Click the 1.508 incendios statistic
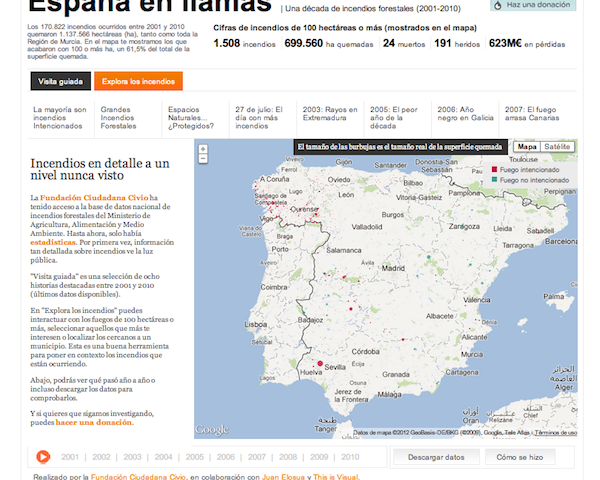600x480 pixels. [245, 43]
